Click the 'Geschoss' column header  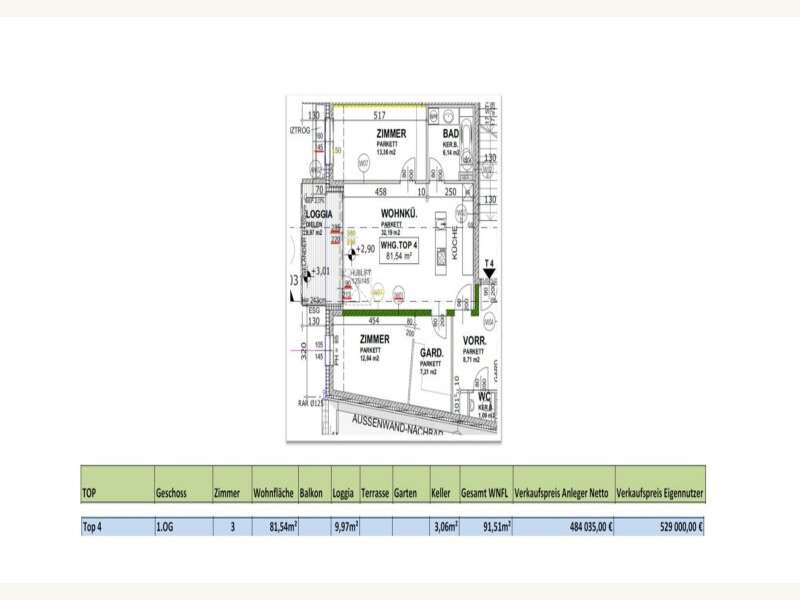click(184, 484)
